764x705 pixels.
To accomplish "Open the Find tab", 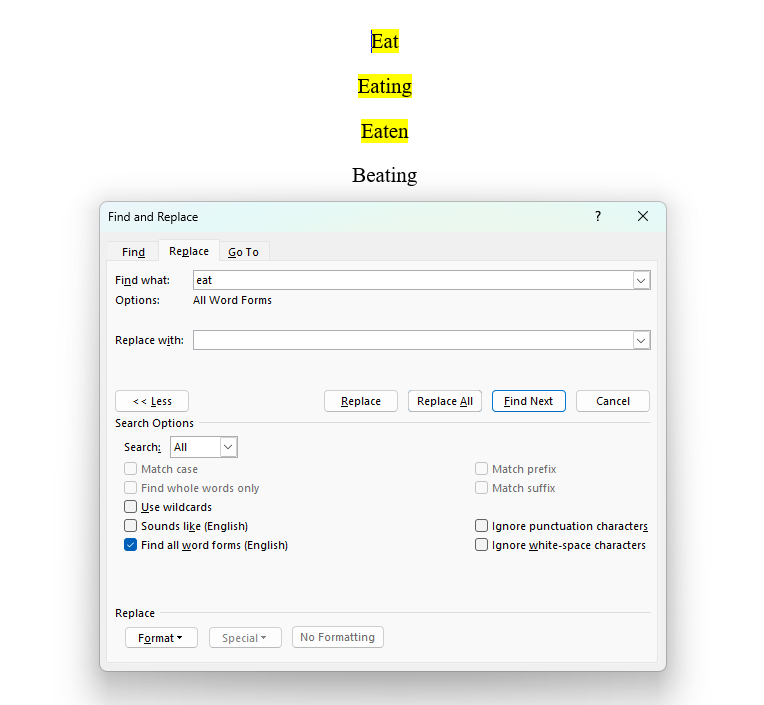I will click(133, 252).
